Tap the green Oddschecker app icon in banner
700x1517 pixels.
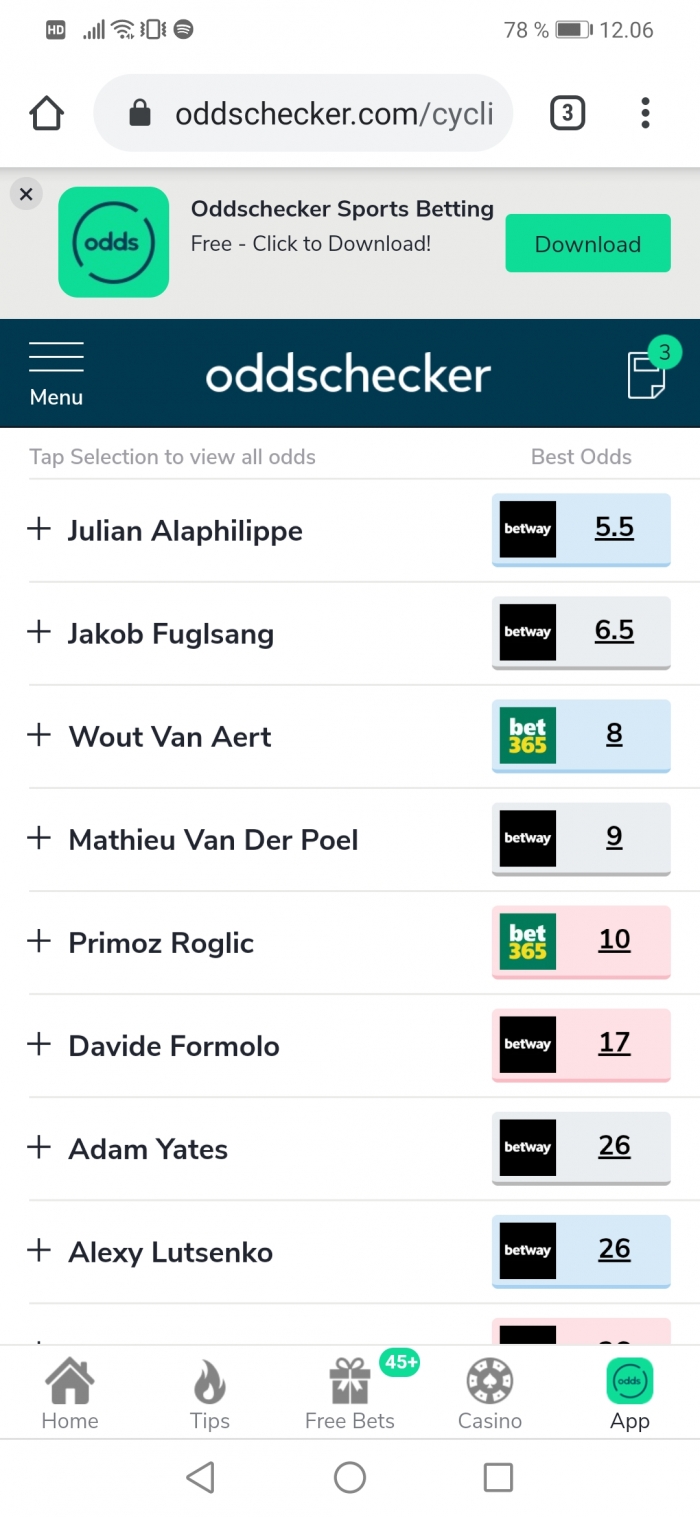tap(113, 242)
